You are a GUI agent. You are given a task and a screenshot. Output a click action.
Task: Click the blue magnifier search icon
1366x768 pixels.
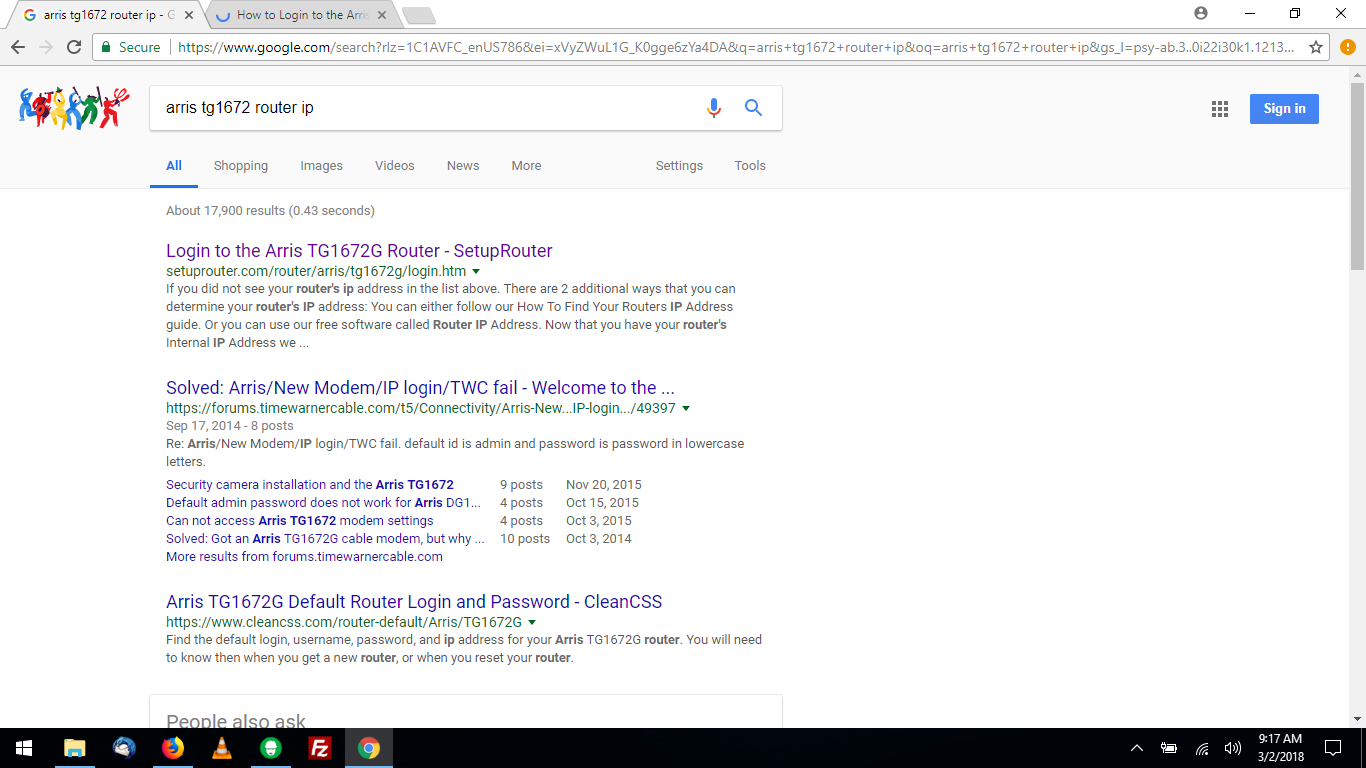pyautogui.click(x=753, y=108)
